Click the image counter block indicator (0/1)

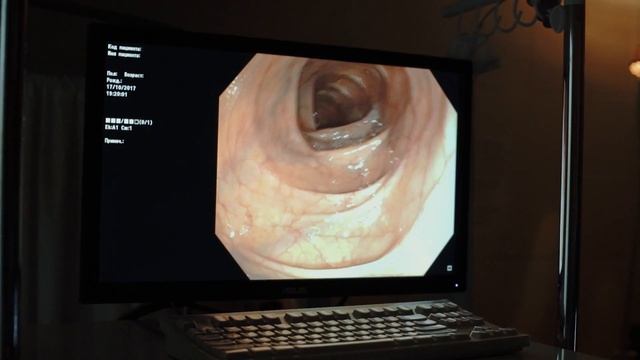(x=129, y=122)
